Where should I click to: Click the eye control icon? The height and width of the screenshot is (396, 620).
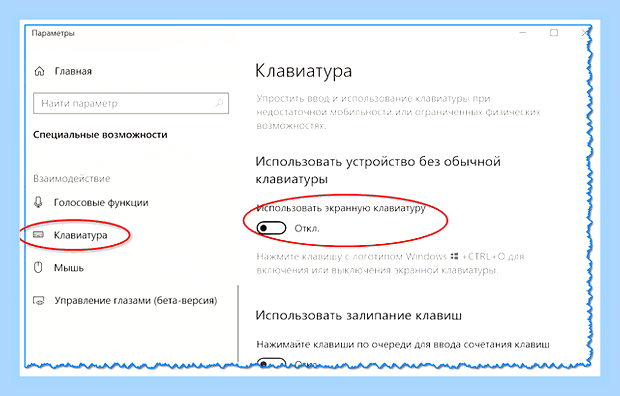click(38, 301)
